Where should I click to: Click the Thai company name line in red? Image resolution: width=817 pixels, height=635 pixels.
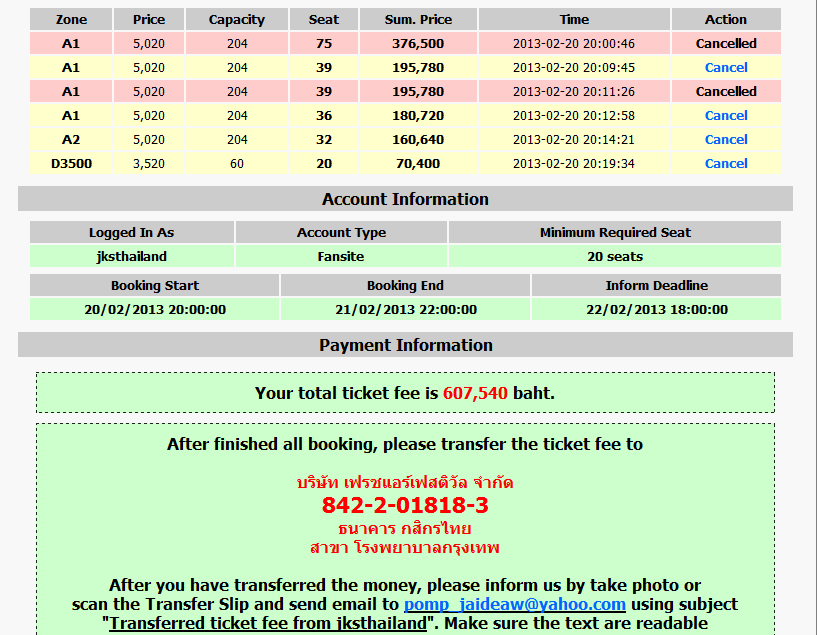(x=405, y=482)
